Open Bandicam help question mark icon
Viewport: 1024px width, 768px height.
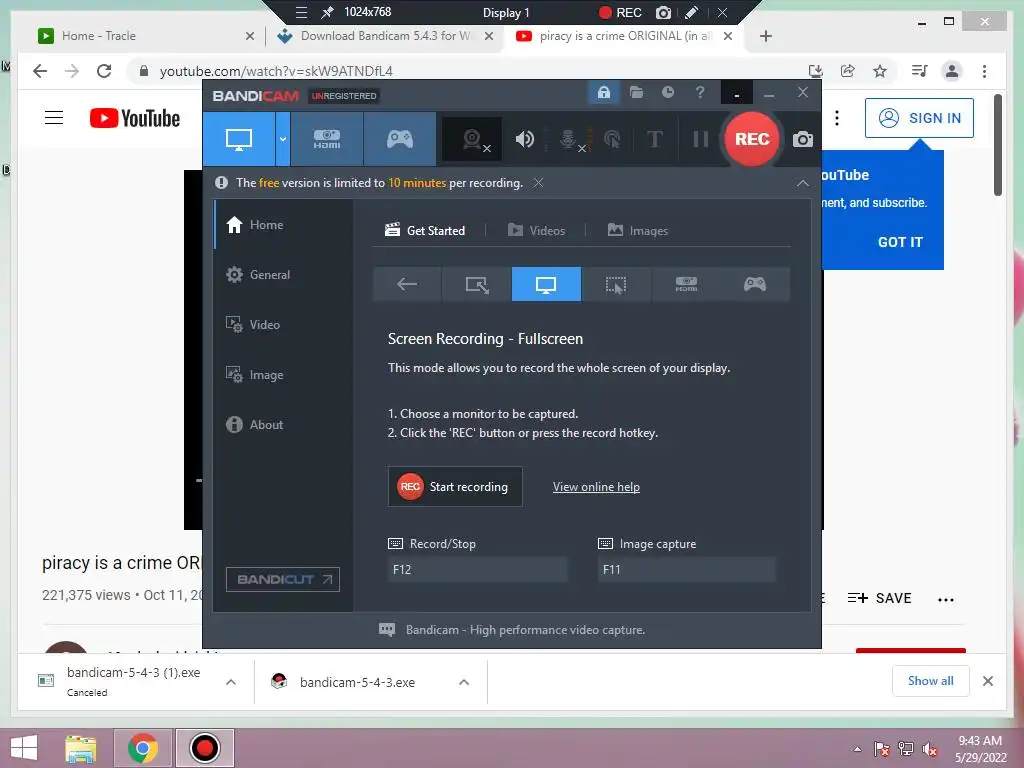[700, 93]
